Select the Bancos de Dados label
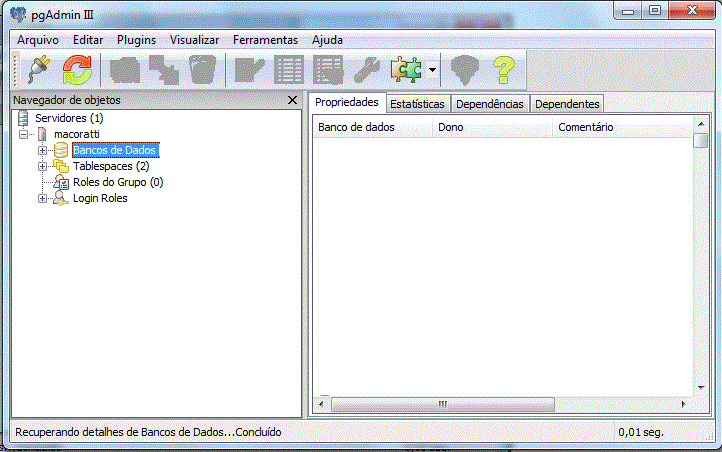 pyautogui.click(x=116, y=150)
